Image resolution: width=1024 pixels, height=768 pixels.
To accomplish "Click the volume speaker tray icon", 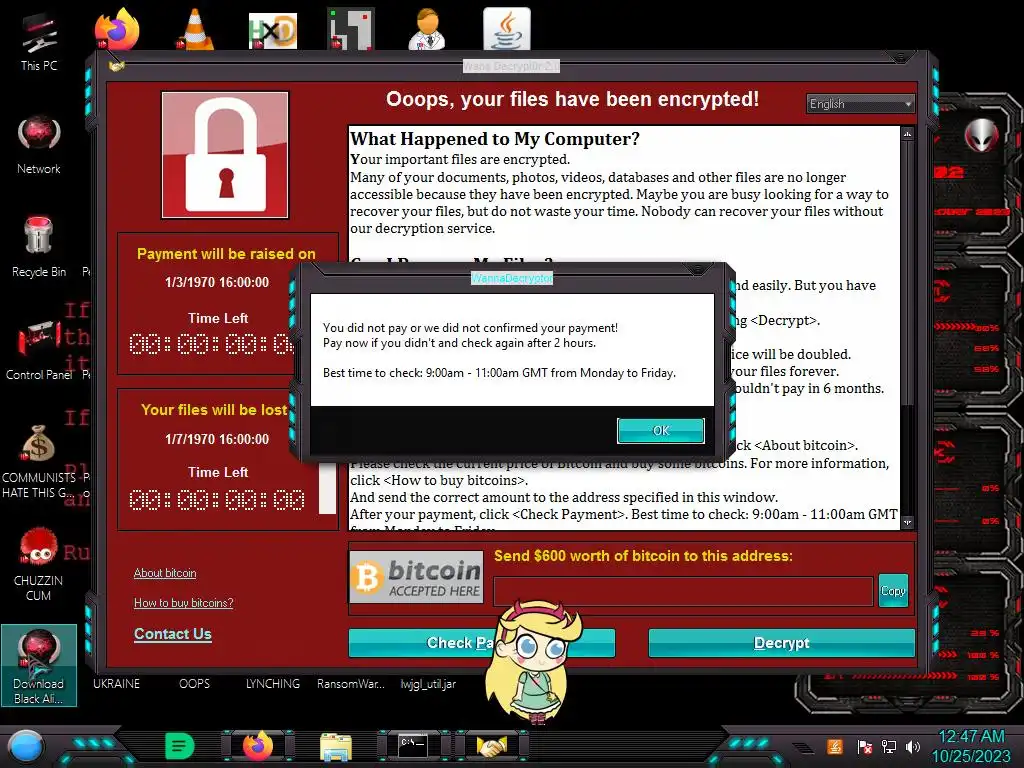I will click(913, 746).
